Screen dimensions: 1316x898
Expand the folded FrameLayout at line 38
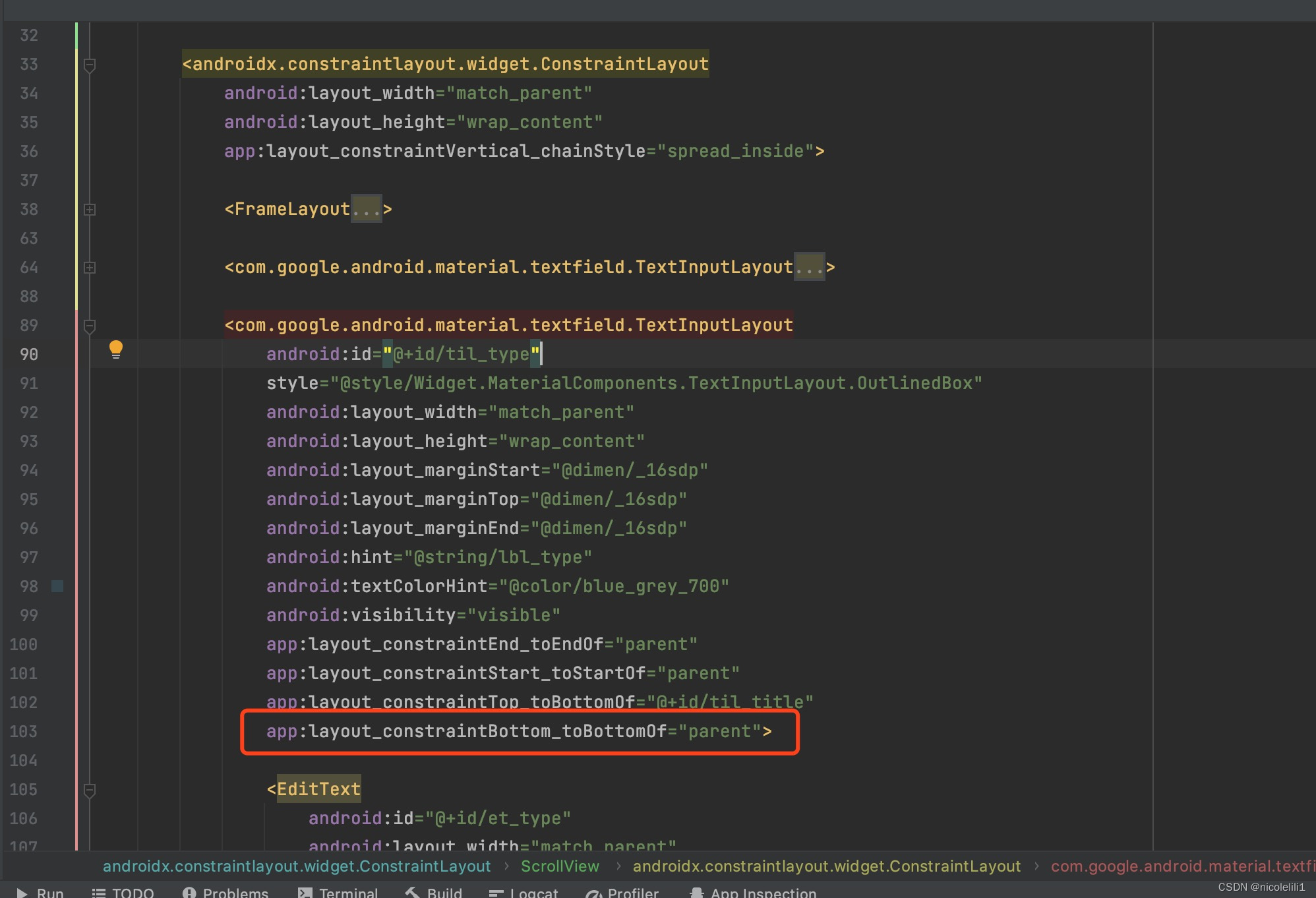pos(90,209)
